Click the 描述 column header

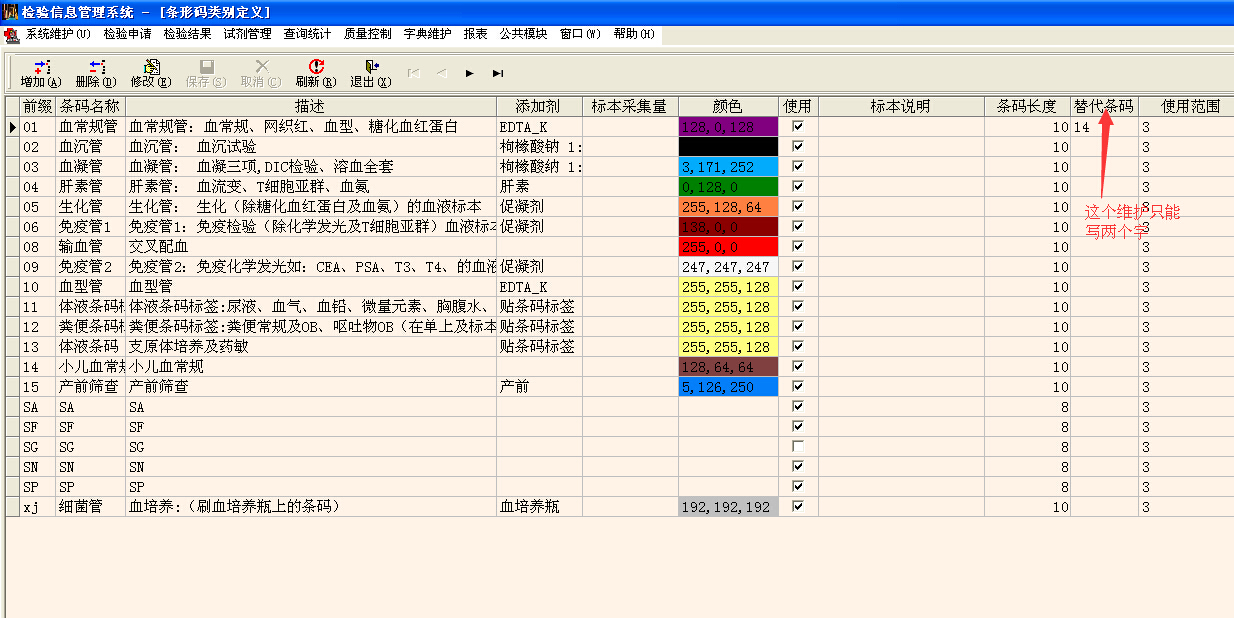pyautogui.click(x=311, y=107)
